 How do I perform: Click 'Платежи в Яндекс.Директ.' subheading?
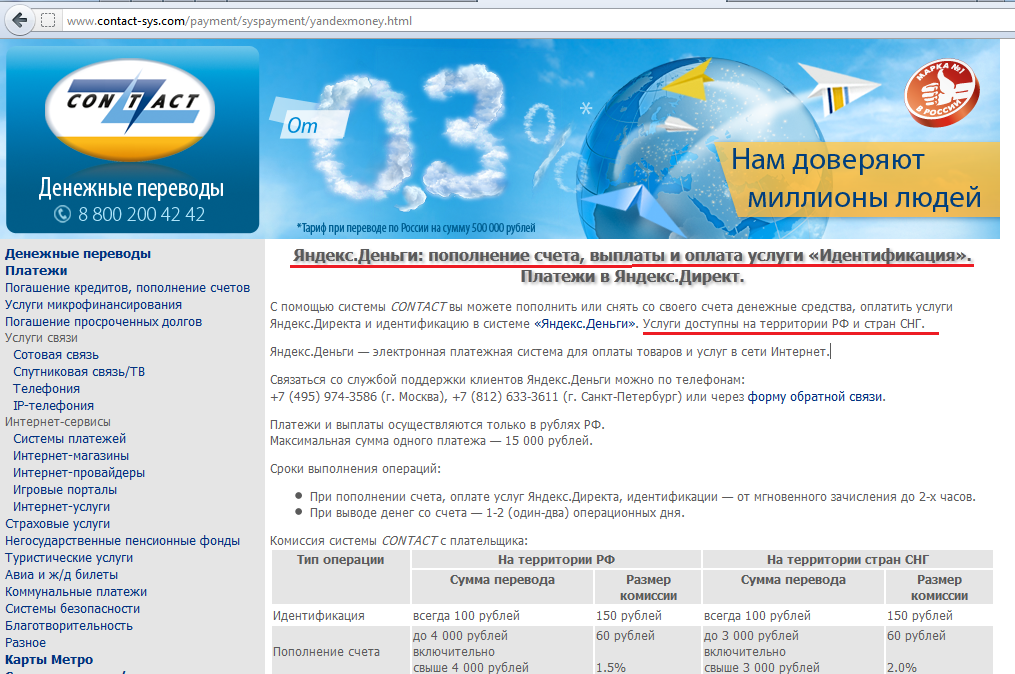tap(632, 277)
